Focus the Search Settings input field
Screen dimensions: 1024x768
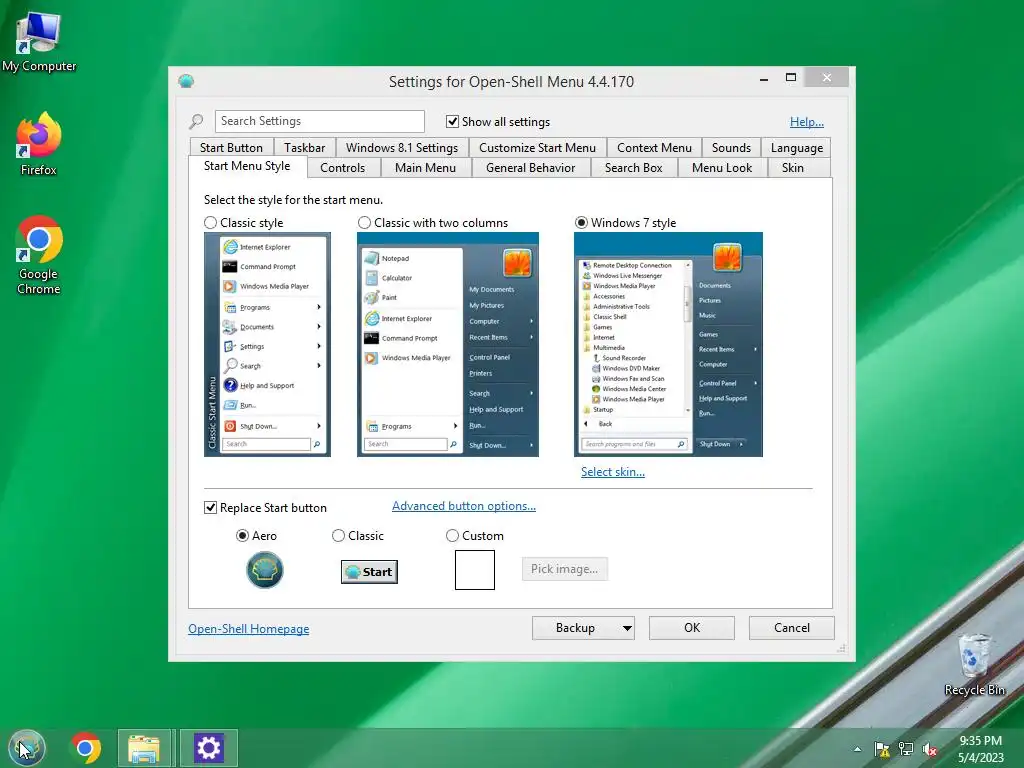coord(319,121)
